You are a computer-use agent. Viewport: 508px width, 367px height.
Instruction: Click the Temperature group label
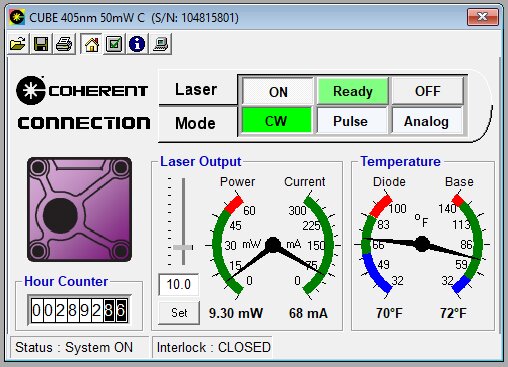coord(400,161)
